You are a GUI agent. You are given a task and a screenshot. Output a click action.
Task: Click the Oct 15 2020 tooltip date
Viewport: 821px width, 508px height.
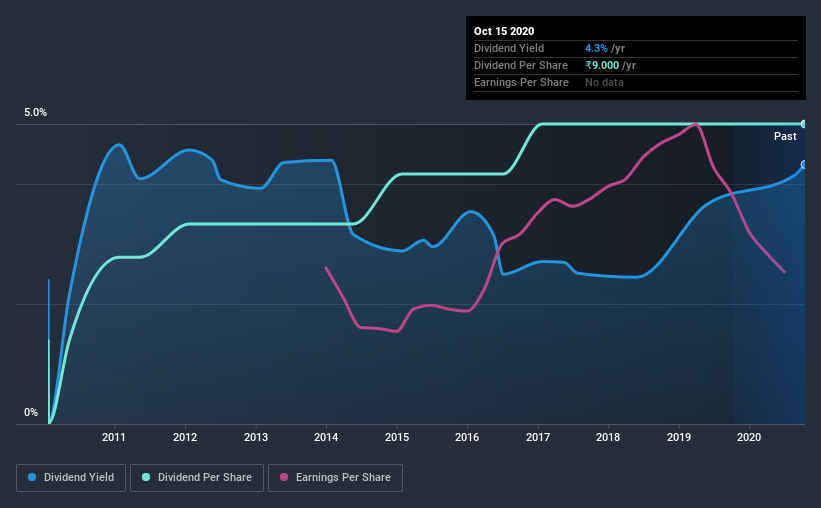(x=504, y=31)
